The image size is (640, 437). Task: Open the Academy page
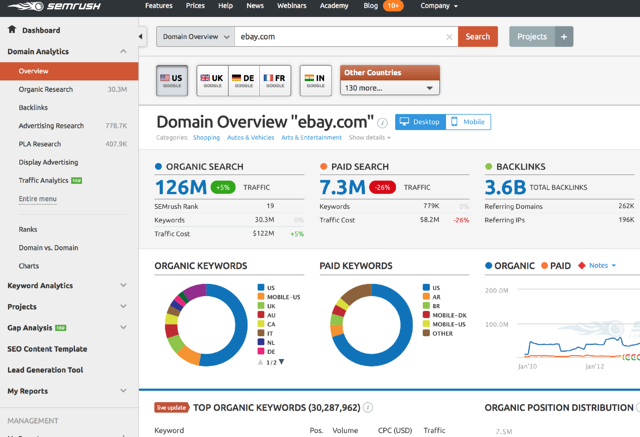coord(334,6)
